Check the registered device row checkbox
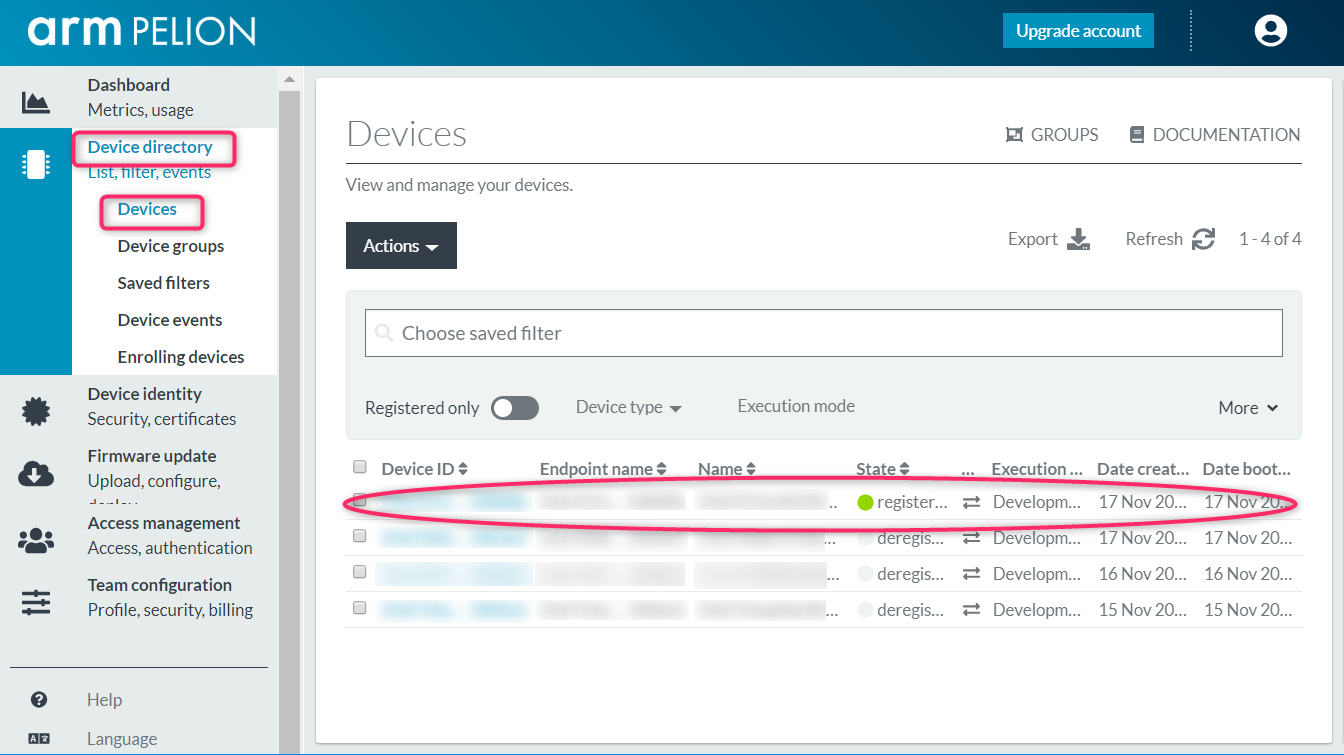Image resolution: width=1344 pixels, height=755 pixels. (x=360, y=500)
